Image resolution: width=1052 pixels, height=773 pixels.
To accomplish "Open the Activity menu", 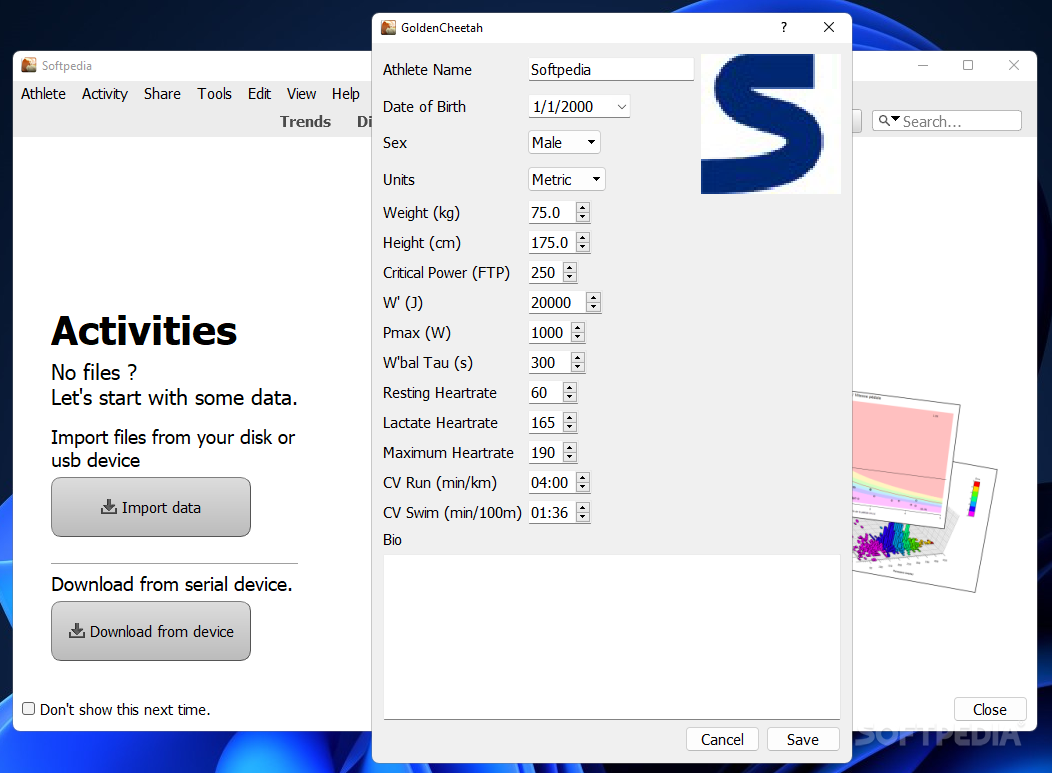I will [105, 94].
